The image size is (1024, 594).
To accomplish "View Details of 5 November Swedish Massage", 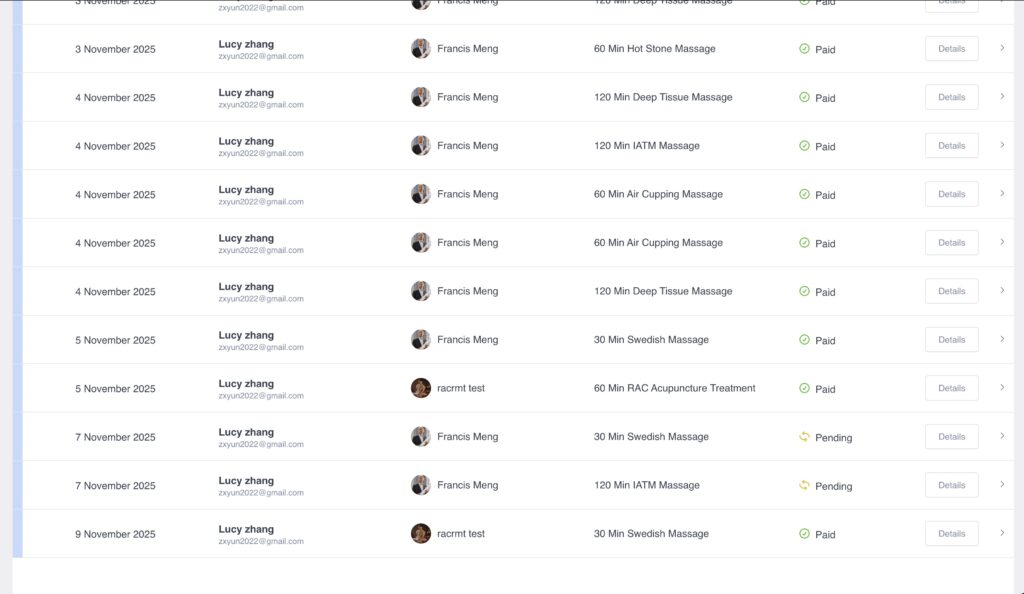I will click(x=951, y=340).
